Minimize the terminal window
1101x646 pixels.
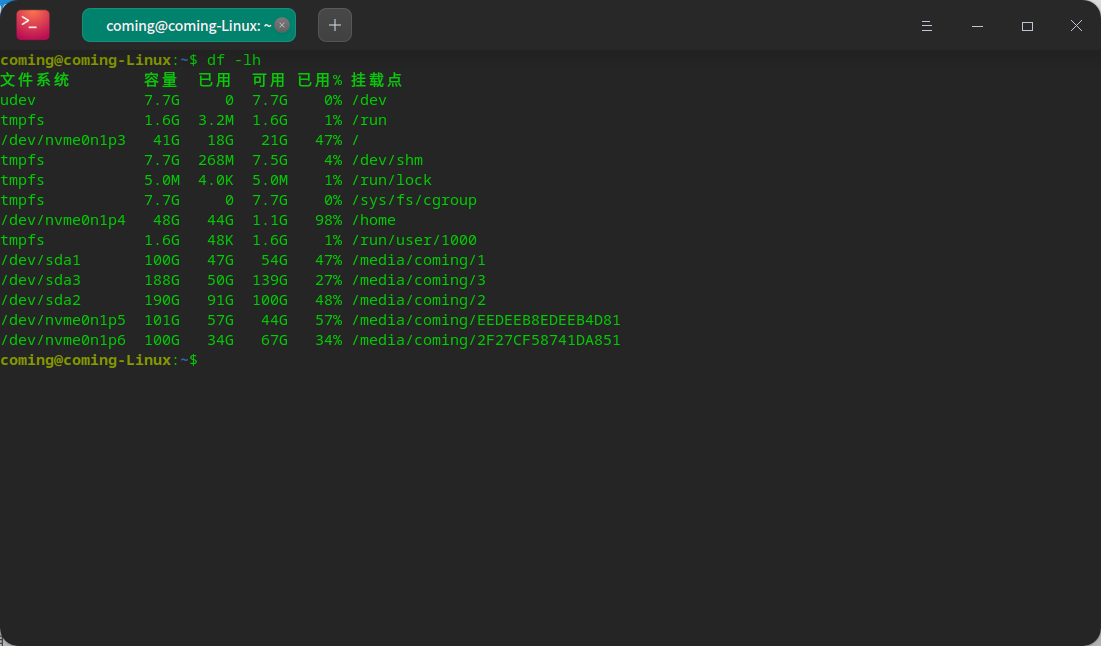click(x=977, y=26)
